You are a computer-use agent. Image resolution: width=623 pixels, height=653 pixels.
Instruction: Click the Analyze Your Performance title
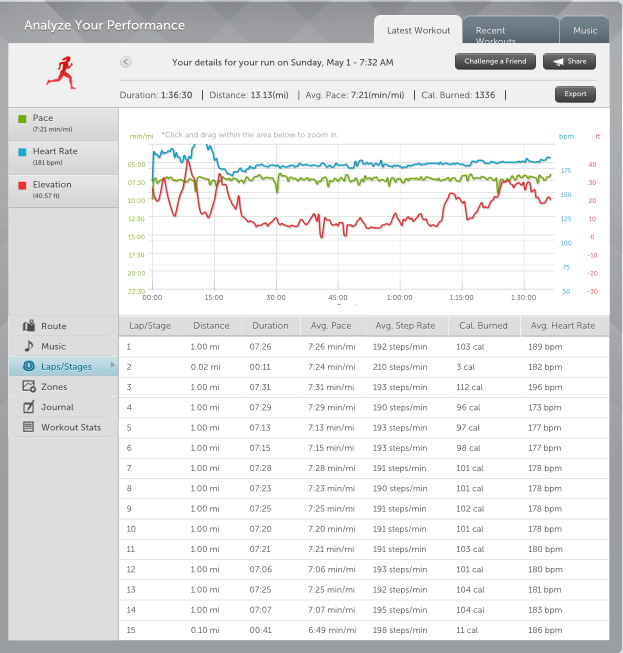point(104,25)
